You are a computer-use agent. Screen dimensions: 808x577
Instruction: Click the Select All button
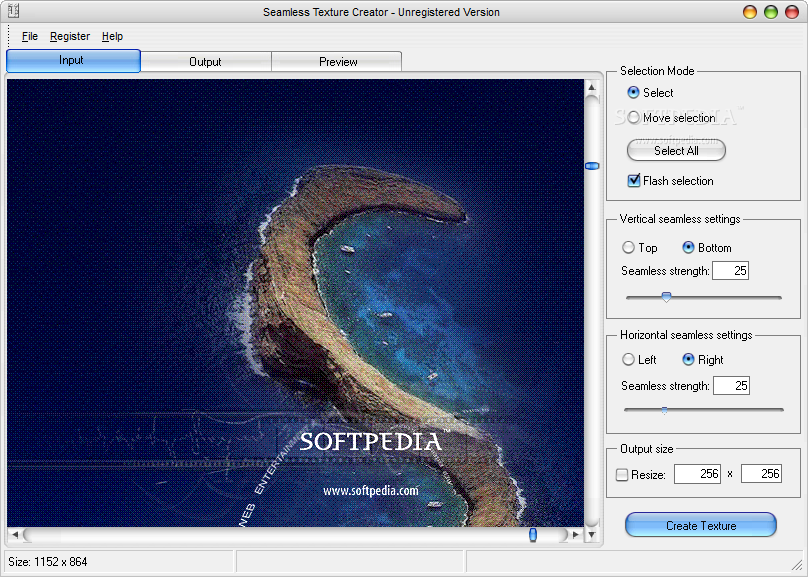tap(676, 151)
